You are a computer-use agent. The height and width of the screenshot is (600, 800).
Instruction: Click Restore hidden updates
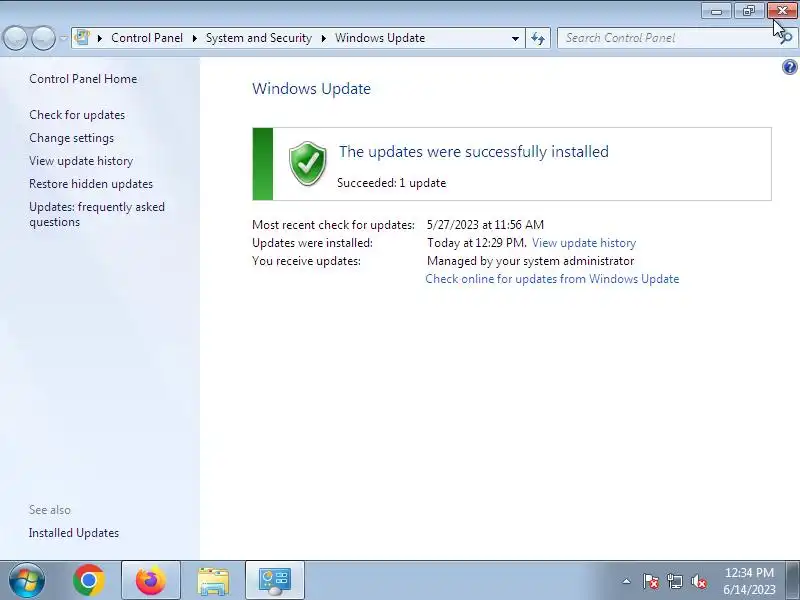pyautogui.click(x=91, y=184)
